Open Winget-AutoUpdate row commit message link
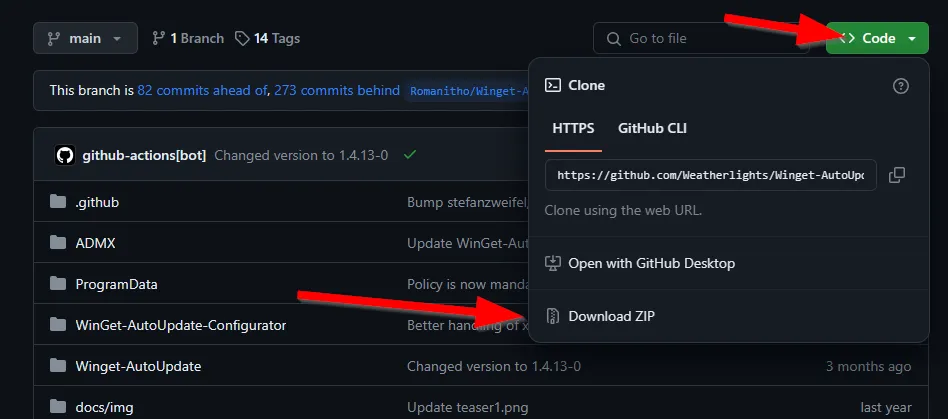 (494, 366)
